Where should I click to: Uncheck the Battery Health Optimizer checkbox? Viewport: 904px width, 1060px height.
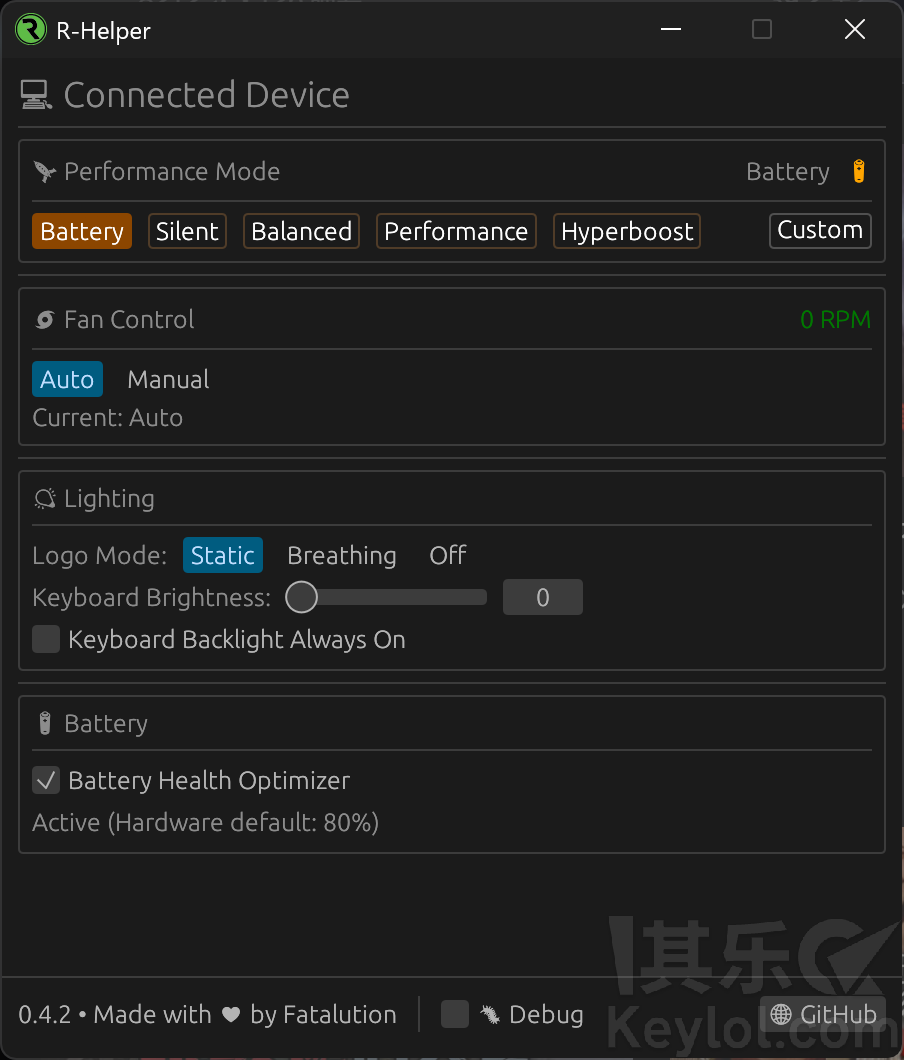point(46,780)
